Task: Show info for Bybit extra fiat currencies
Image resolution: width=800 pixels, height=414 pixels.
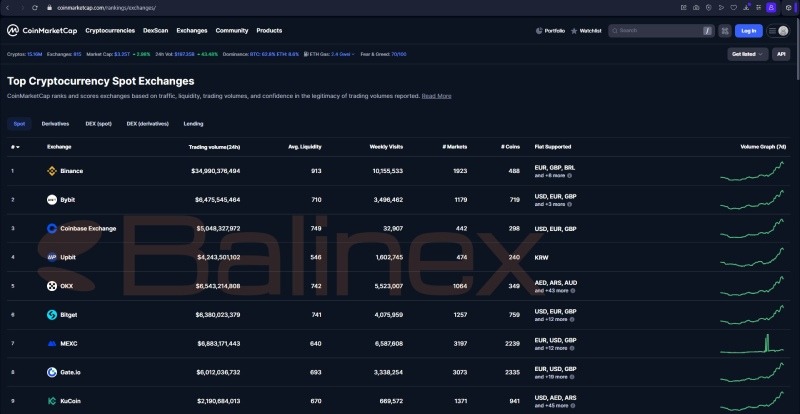Action: click(x=569, y=204)
